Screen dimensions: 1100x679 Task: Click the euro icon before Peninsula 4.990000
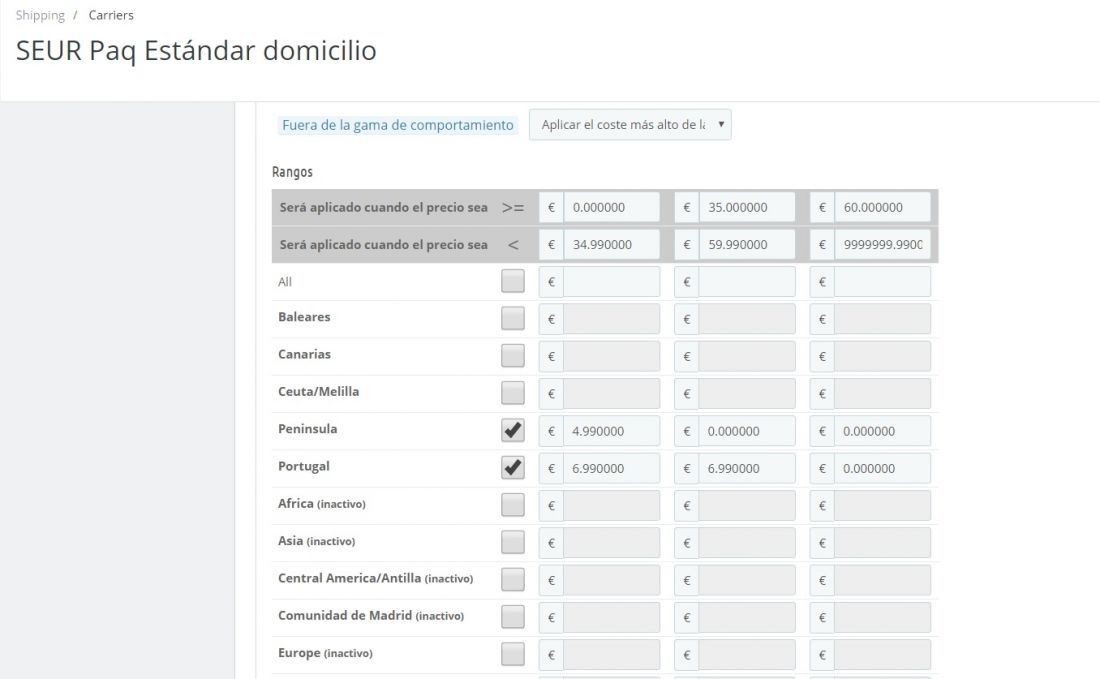click(x=551, y=431)
